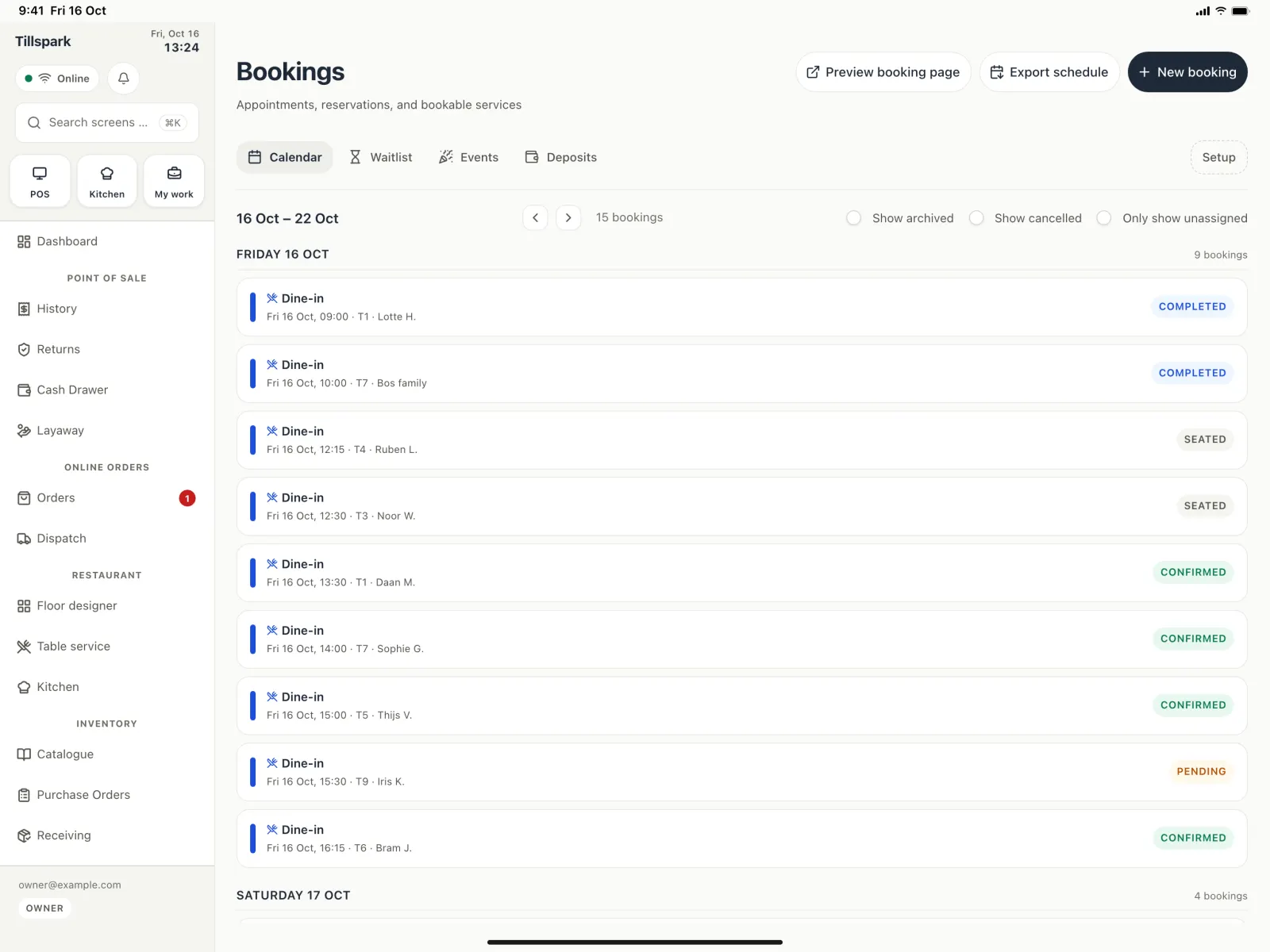1270x952 pixels.
Task: Go to Dashboard in sidebar
Action: pos(107,241)
